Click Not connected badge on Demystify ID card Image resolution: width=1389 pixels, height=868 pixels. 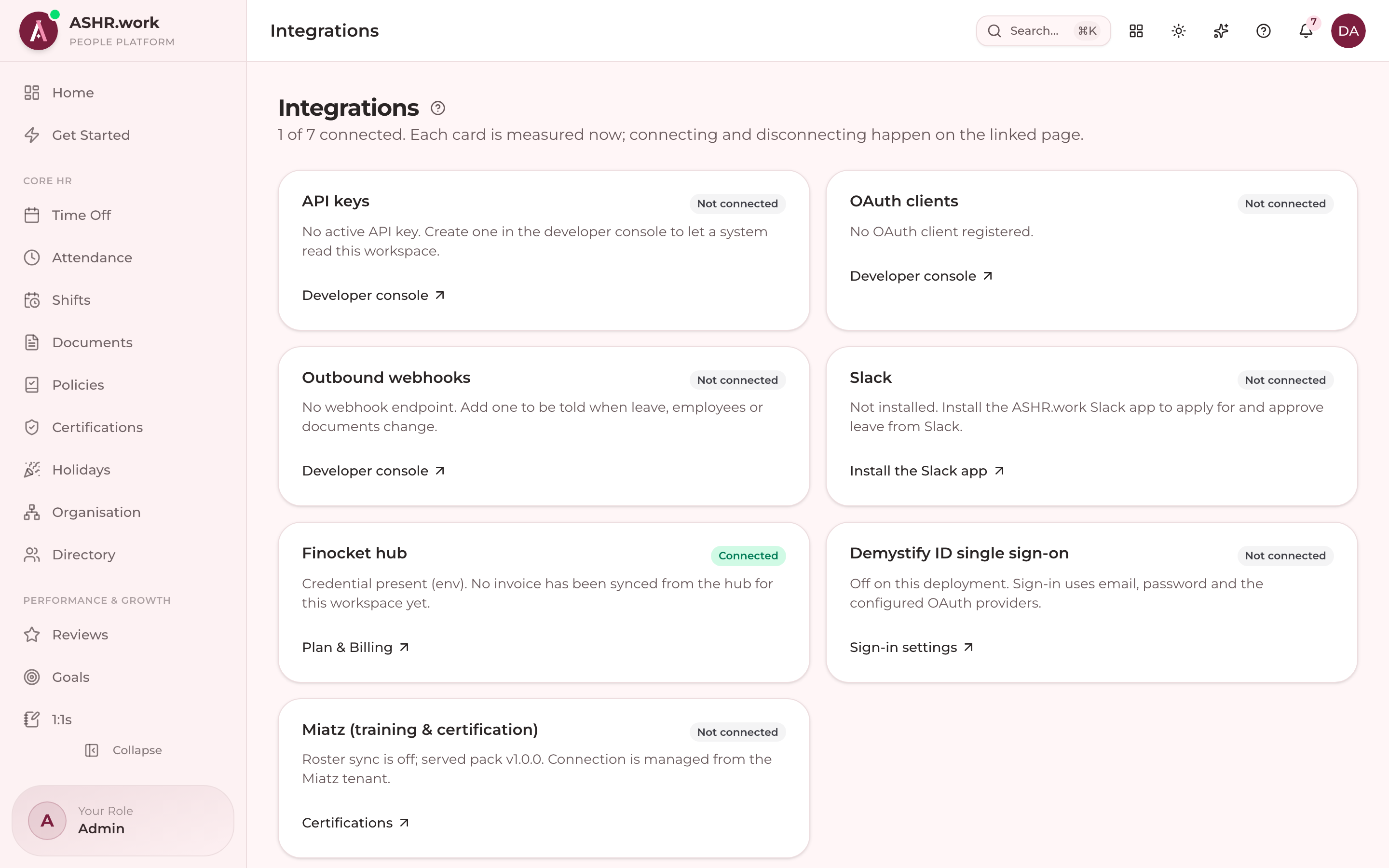(x=1285, y=556)
